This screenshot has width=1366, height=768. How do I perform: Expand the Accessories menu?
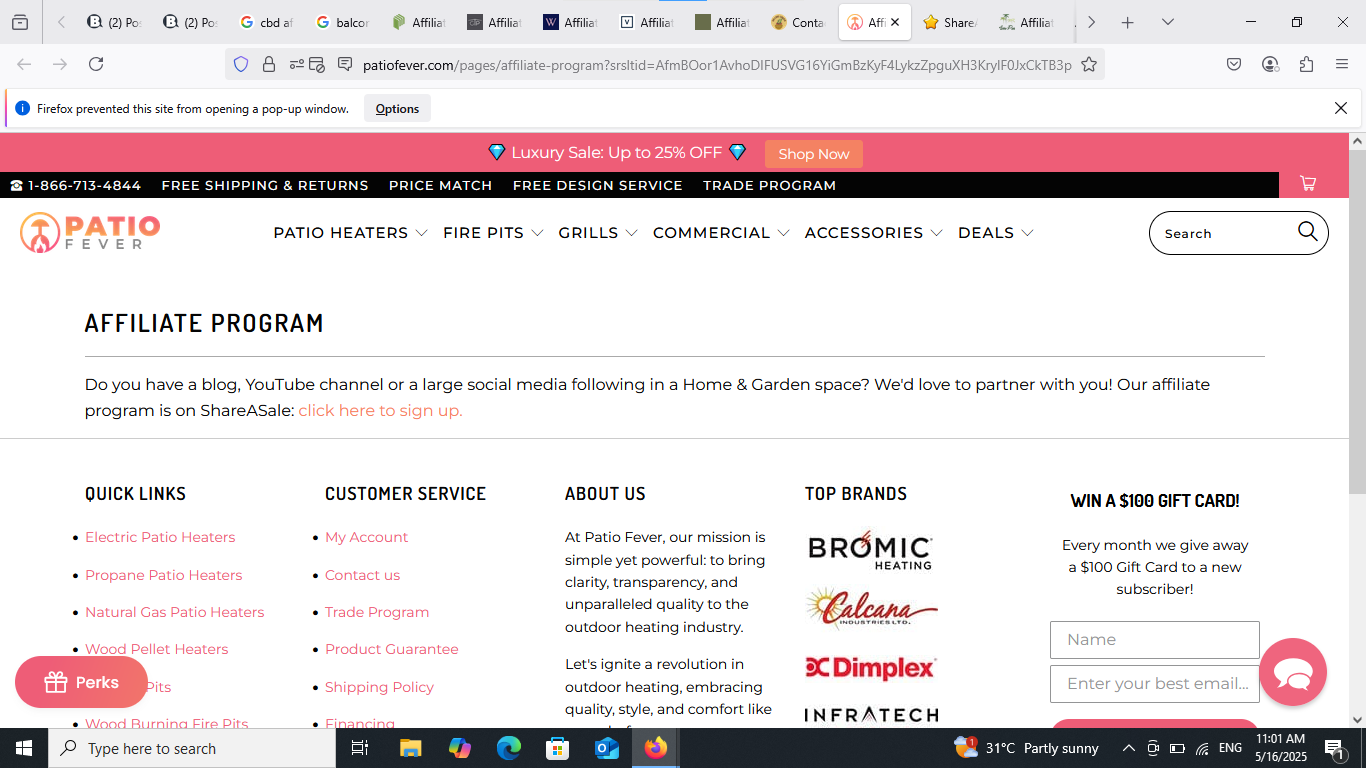873,233
